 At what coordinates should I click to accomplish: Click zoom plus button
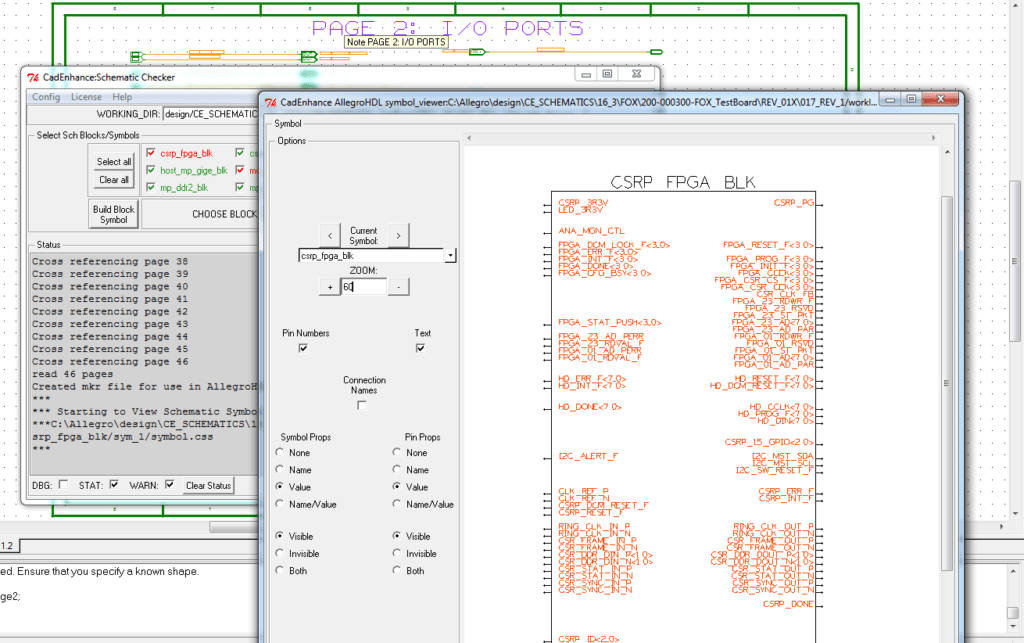coord(330,287)
